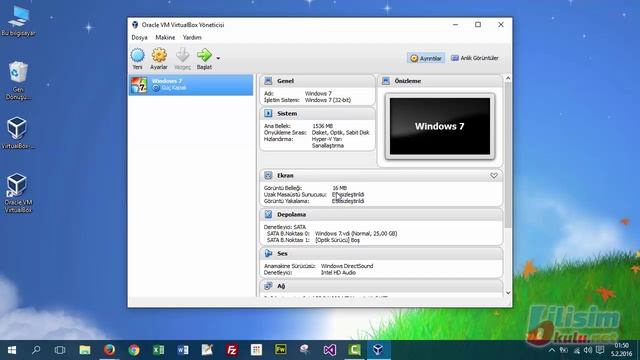Open Word from the taskbar

click(183, 350)
